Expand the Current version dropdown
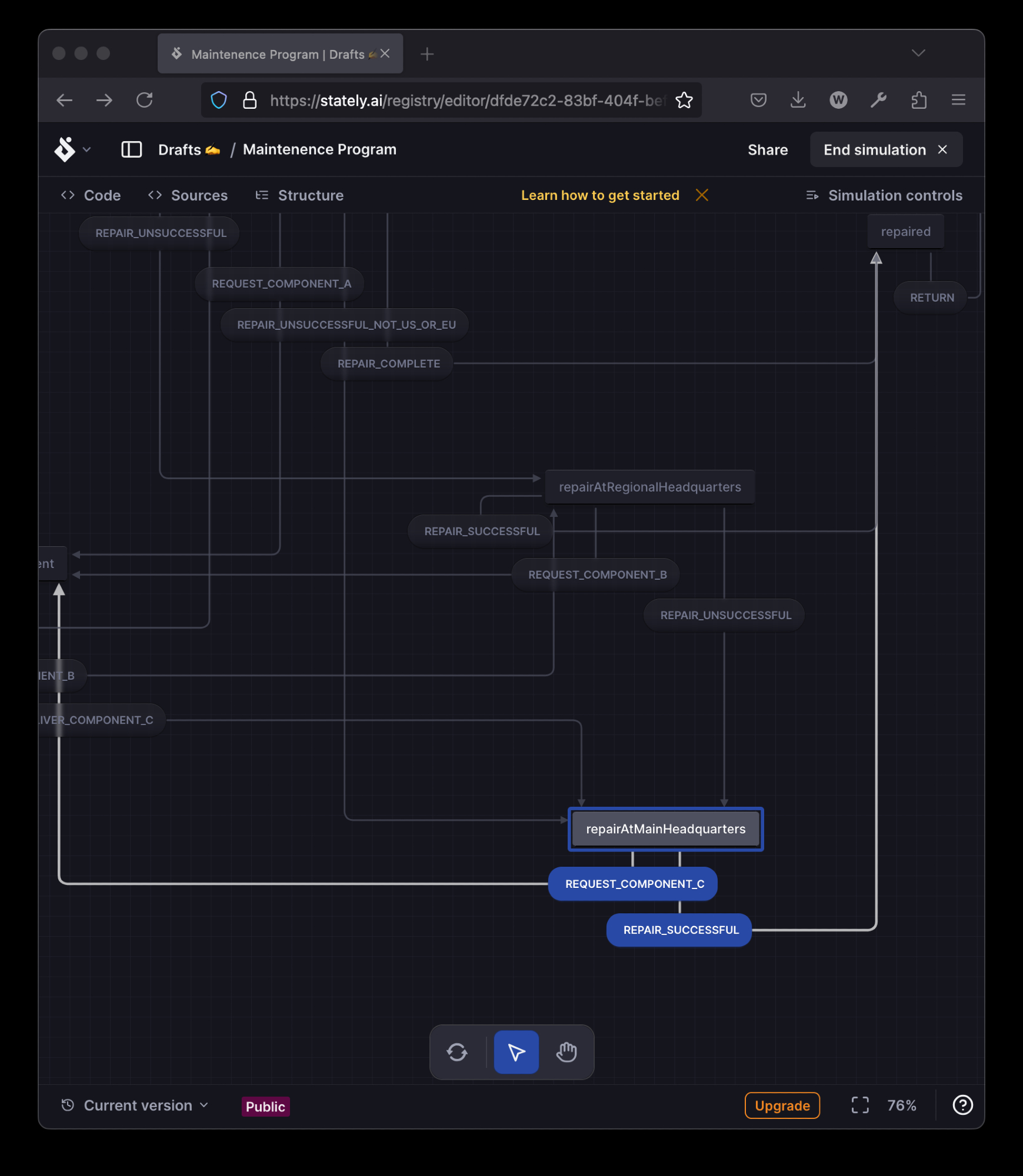Image resolution: width=1023 pixels, height=1176 pixels. 135,1105
